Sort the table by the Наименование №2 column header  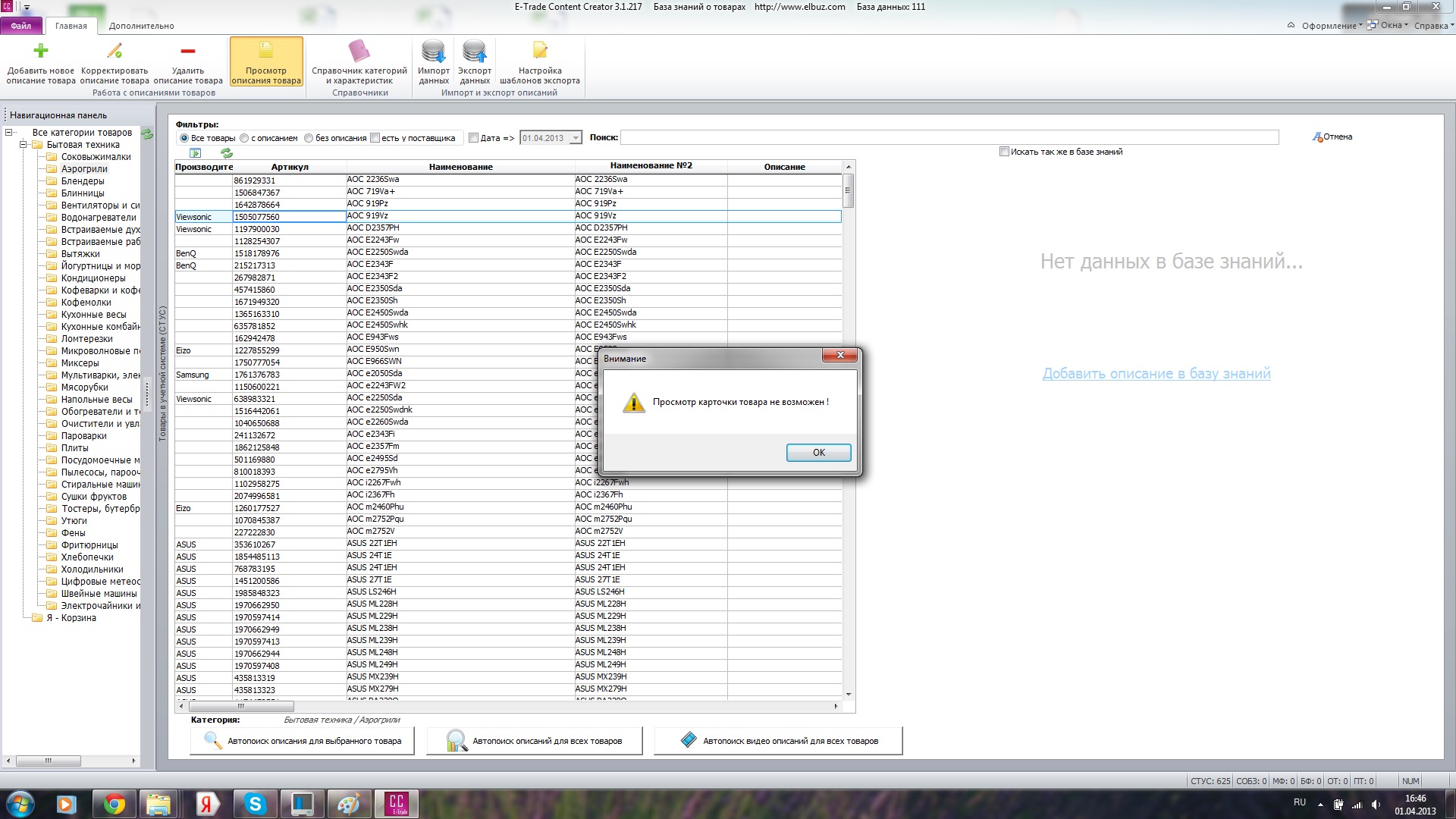point(651,166)
